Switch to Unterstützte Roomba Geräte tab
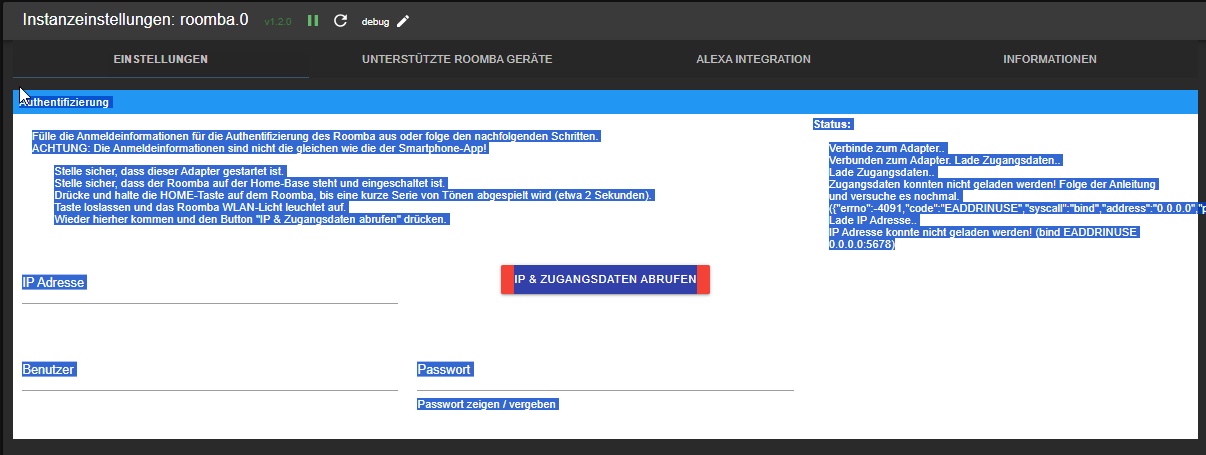The height and width of the screenshot is (455, 1206). [x=457, y=59]
